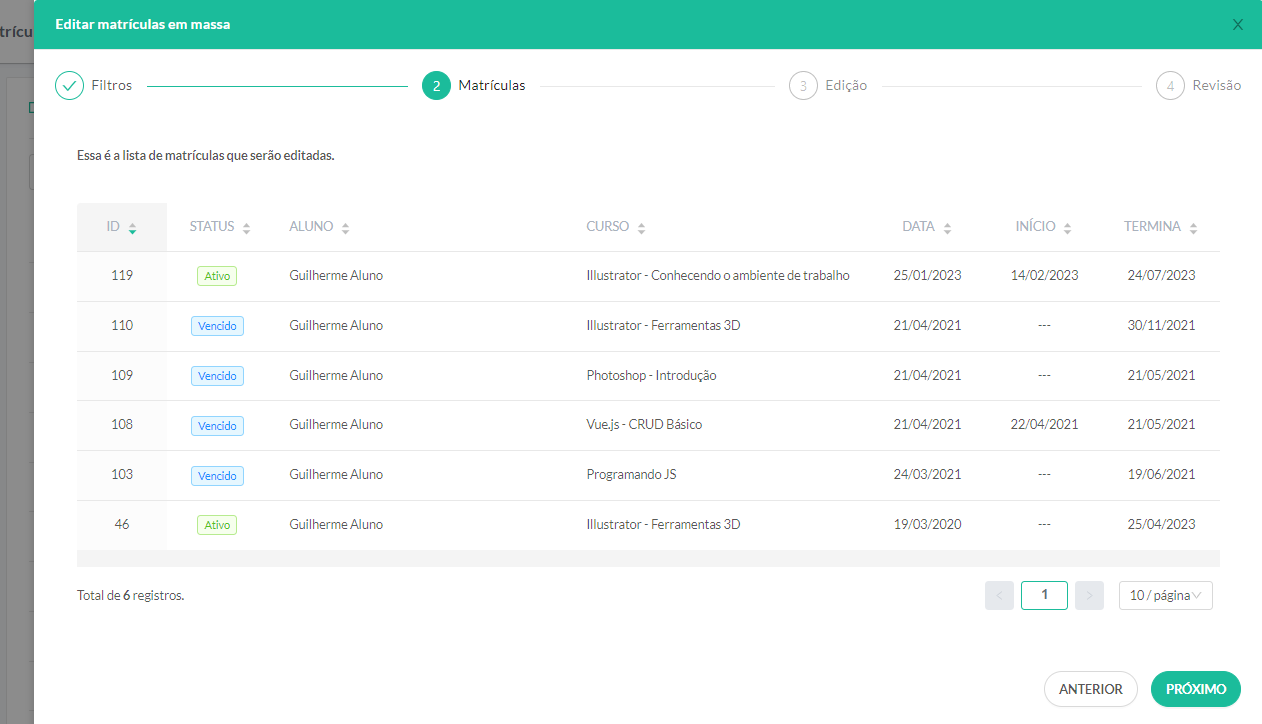The image size is (1262, 724).
Task: Click the Ativo badge in row 46
Action: pos(217,525)
